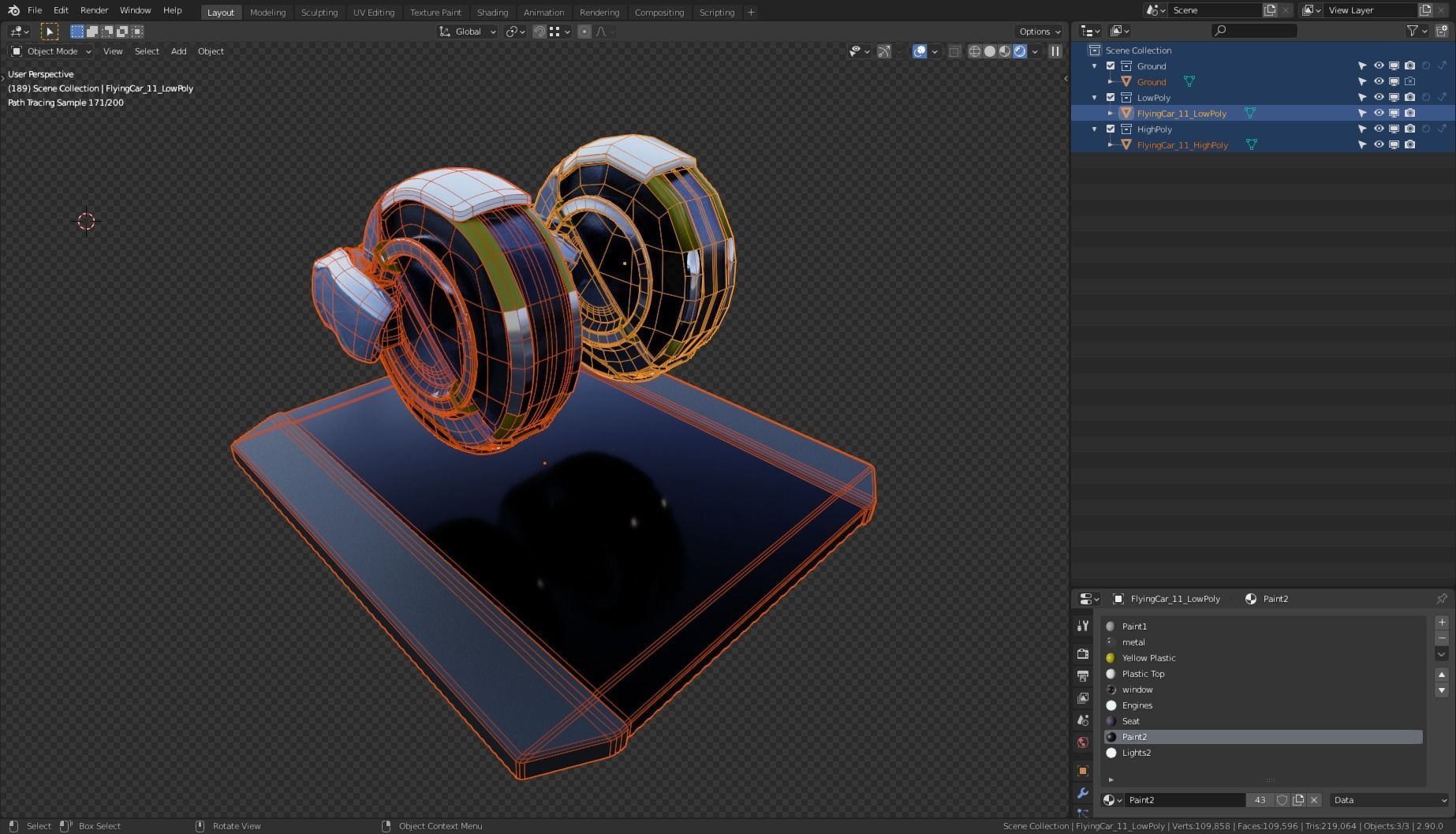Open the File menu
The height and width of the screenshot is (834, 1456).
point(35,10)
